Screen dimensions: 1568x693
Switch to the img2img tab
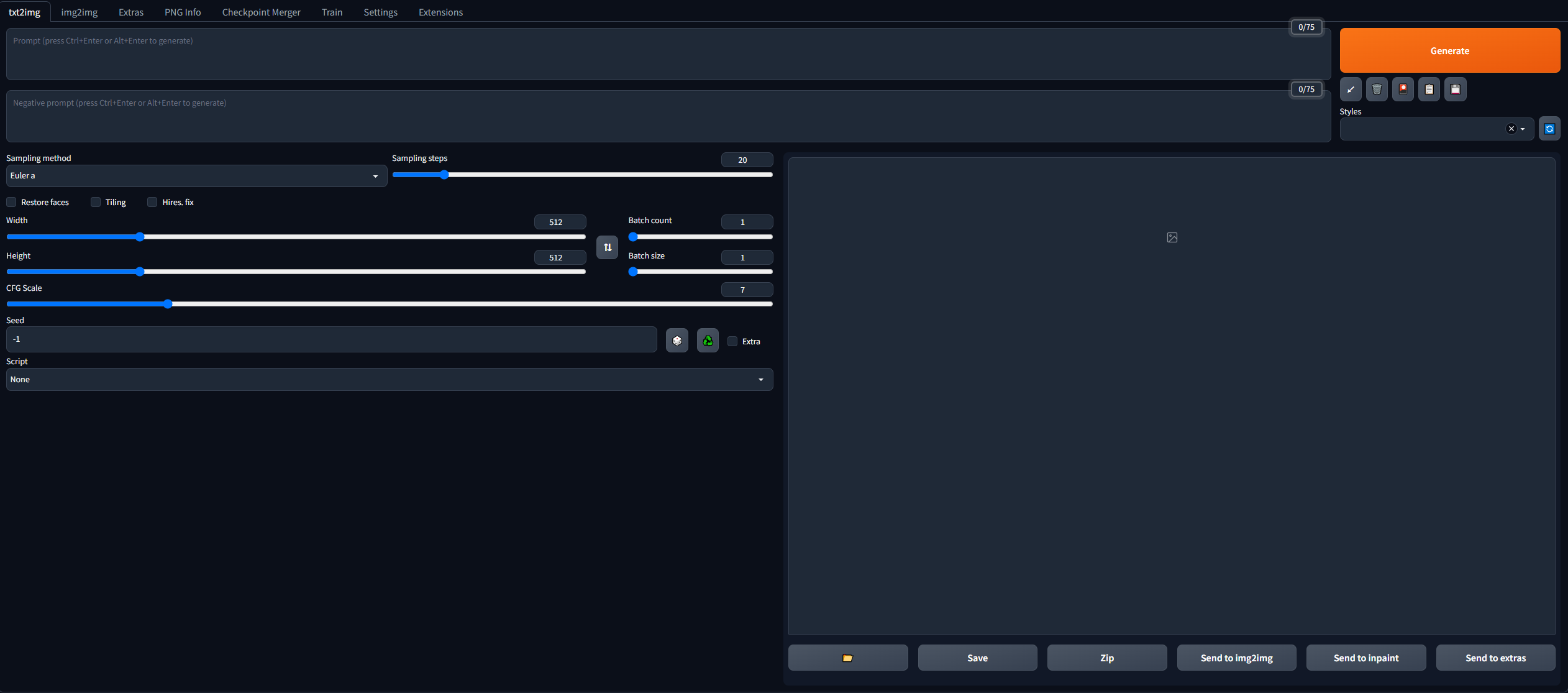(80, 12)
